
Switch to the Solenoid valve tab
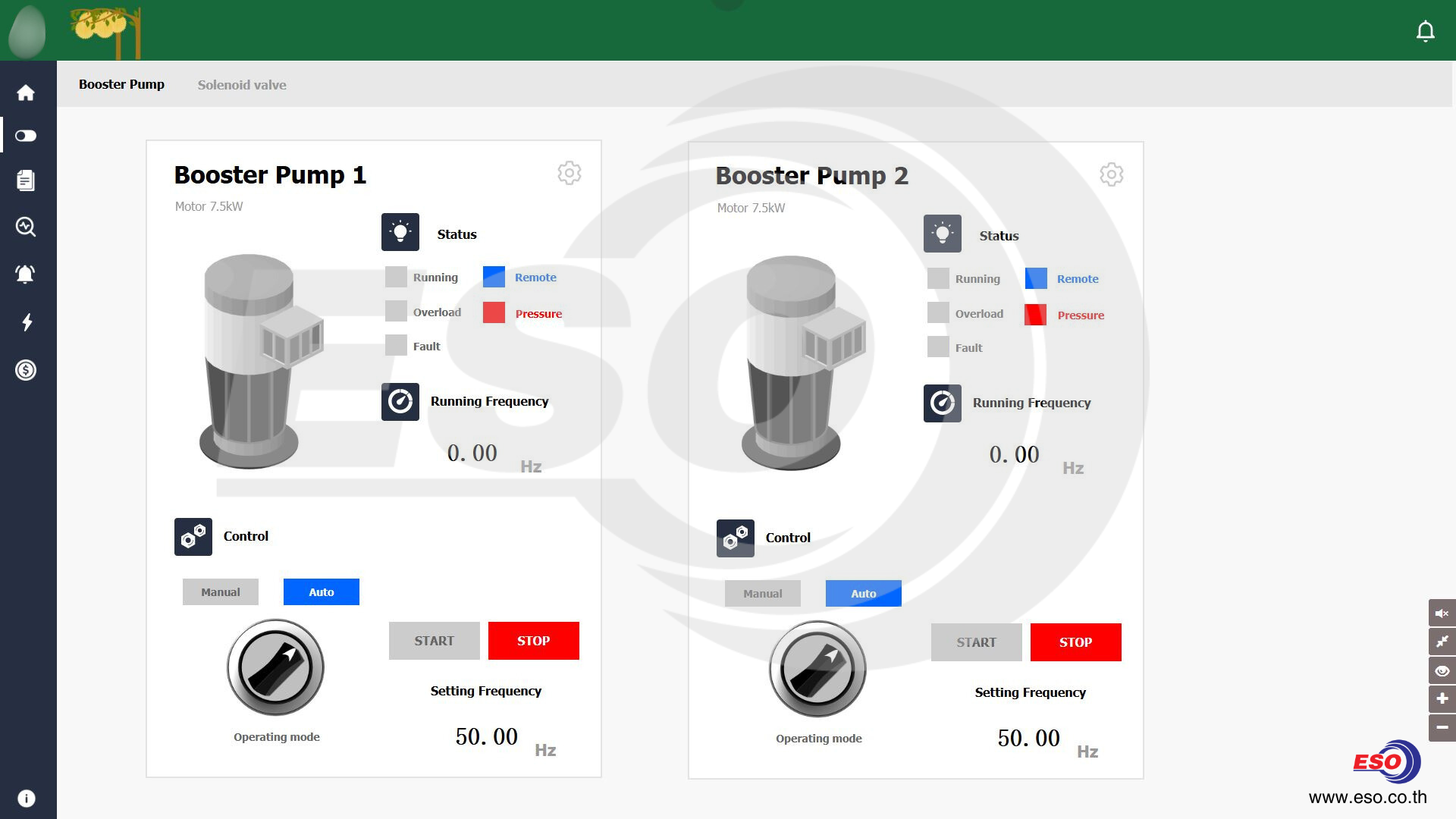point(242,85)
